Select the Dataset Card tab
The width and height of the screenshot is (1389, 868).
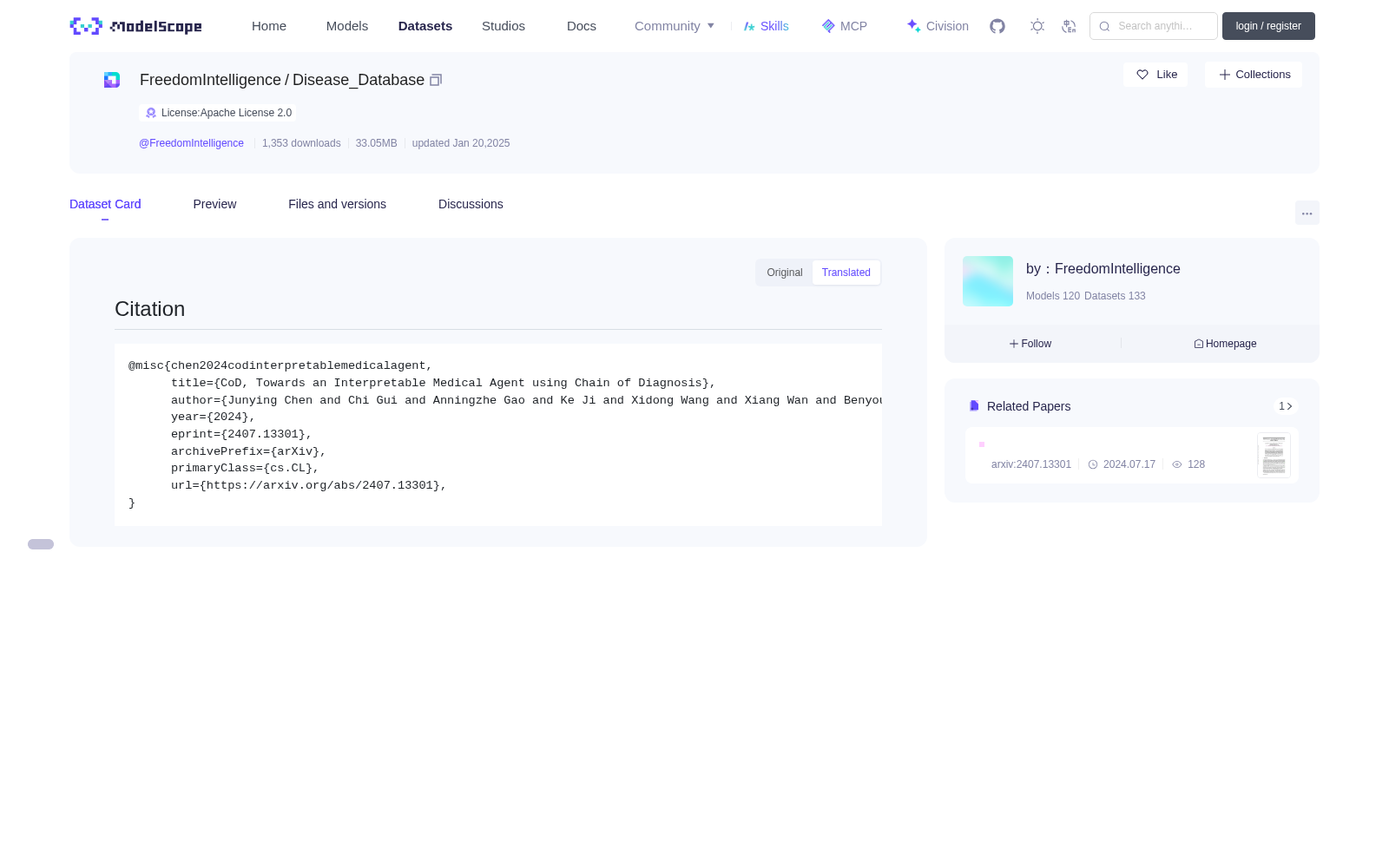[105, 204]
